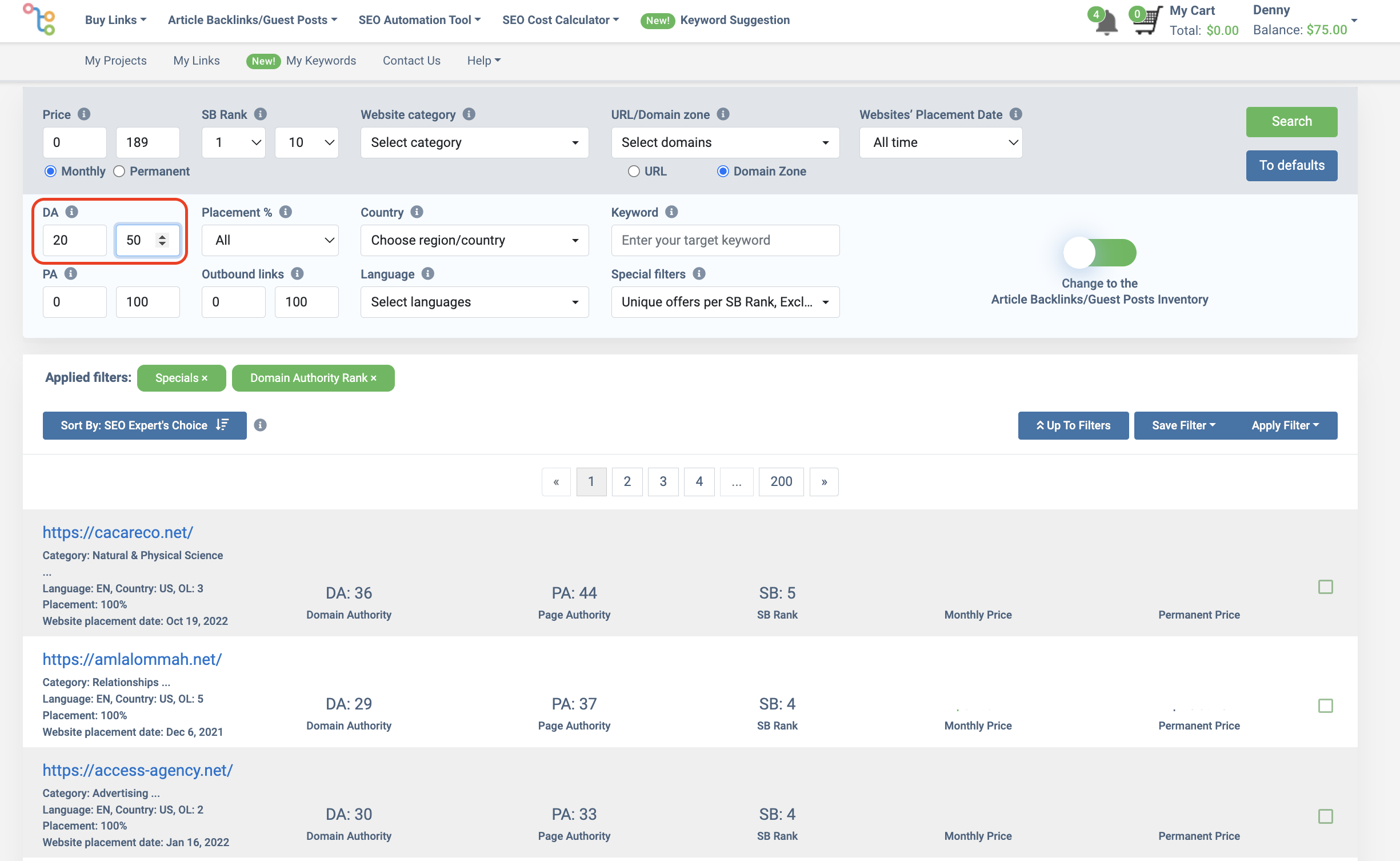Click the SB Rank info icon
Screen dimensions: 1400x861
click(261, 114)
